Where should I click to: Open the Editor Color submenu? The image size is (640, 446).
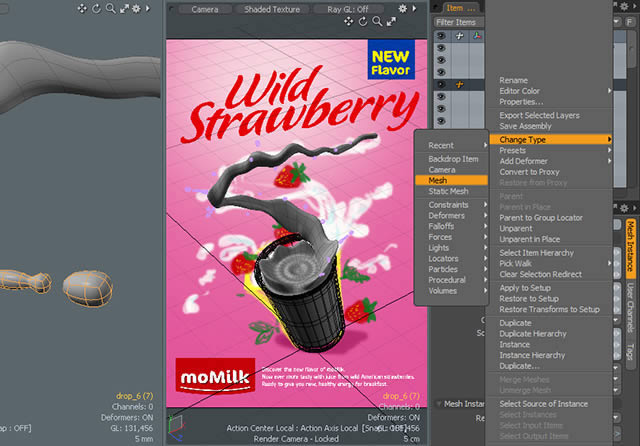coord(550,91)
